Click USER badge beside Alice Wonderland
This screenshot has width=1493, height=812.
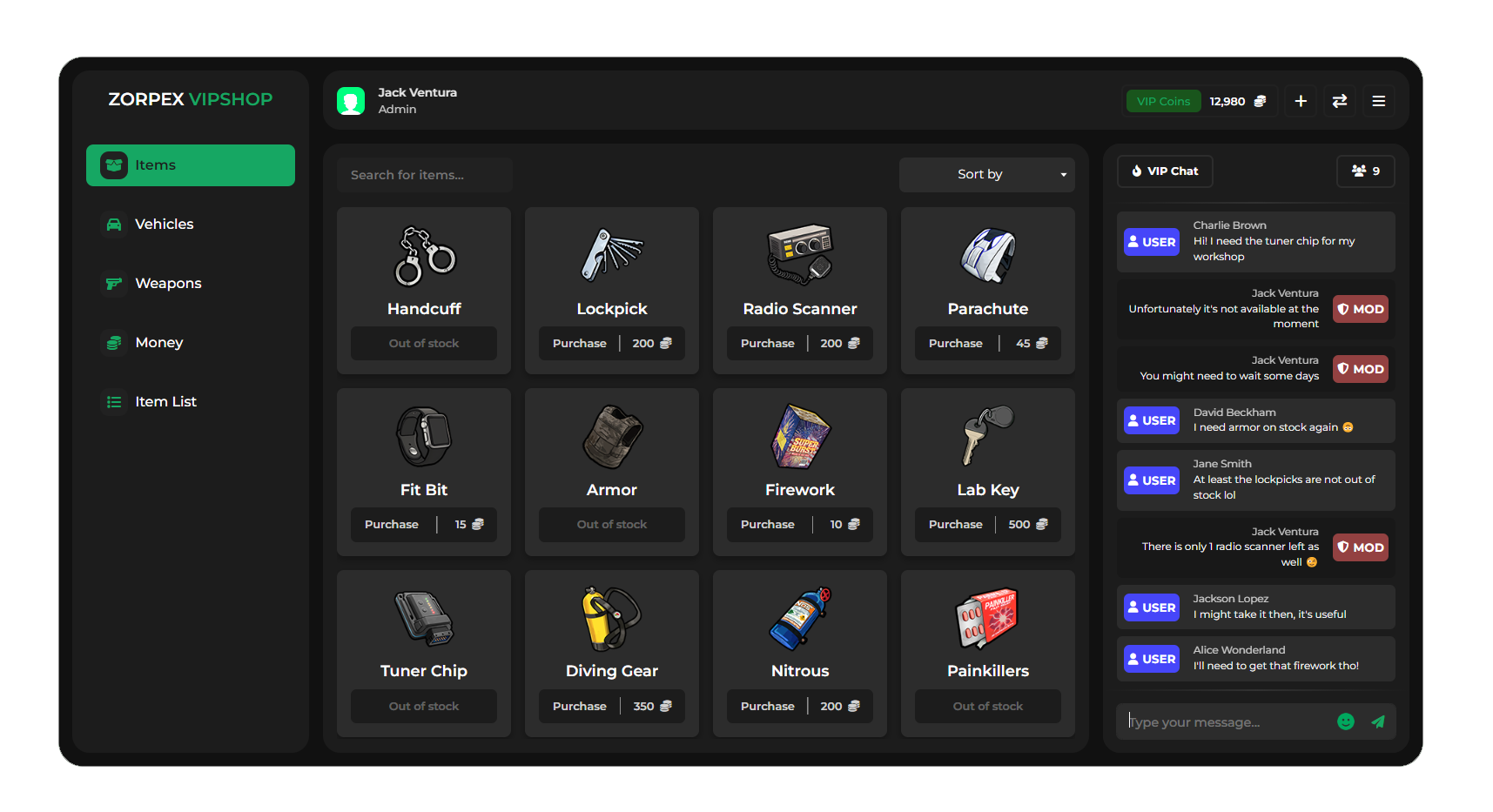point(1152,659)
